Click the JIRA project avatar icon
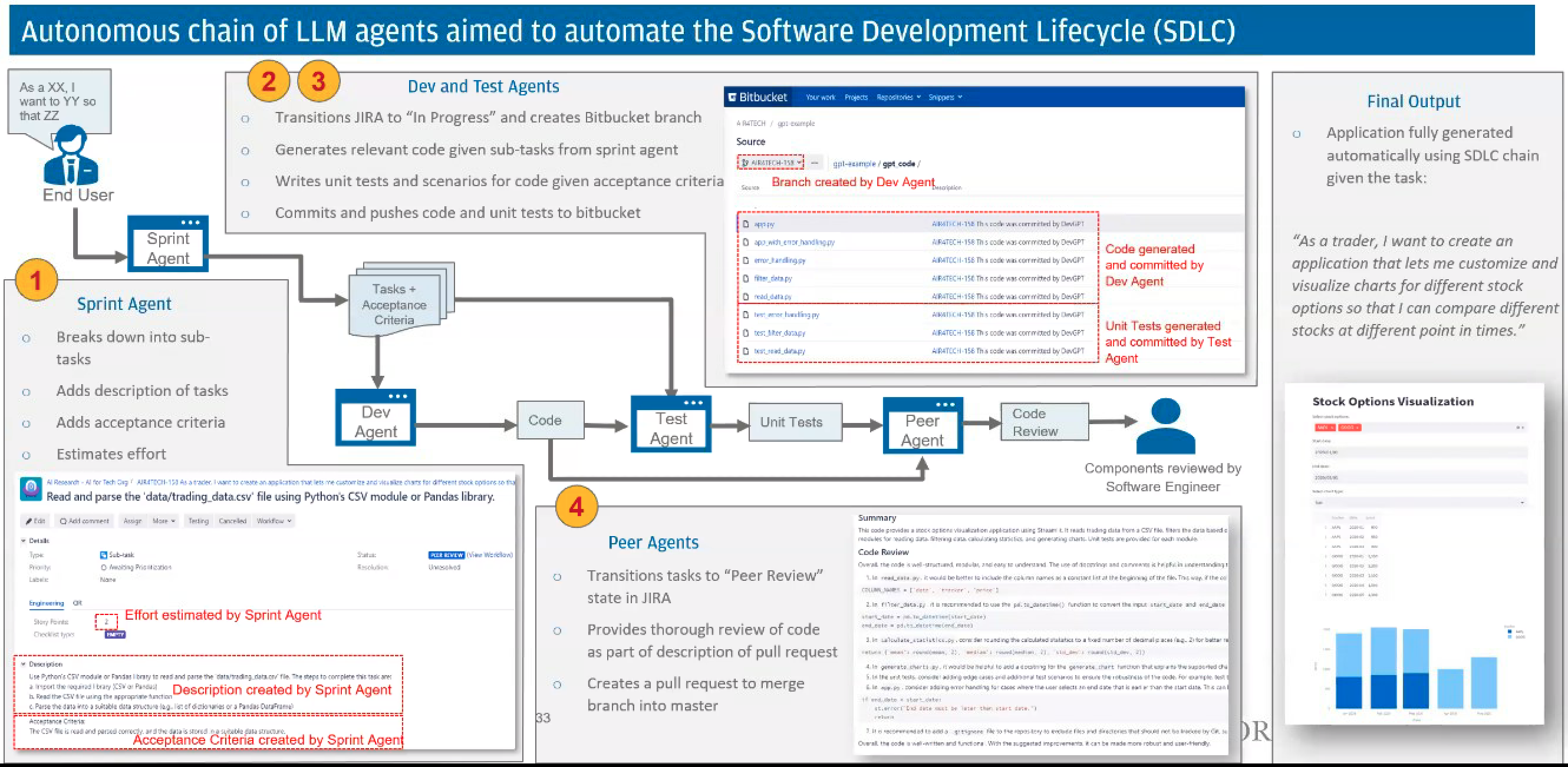1568x767 pixels. click(x=31, y=488)
